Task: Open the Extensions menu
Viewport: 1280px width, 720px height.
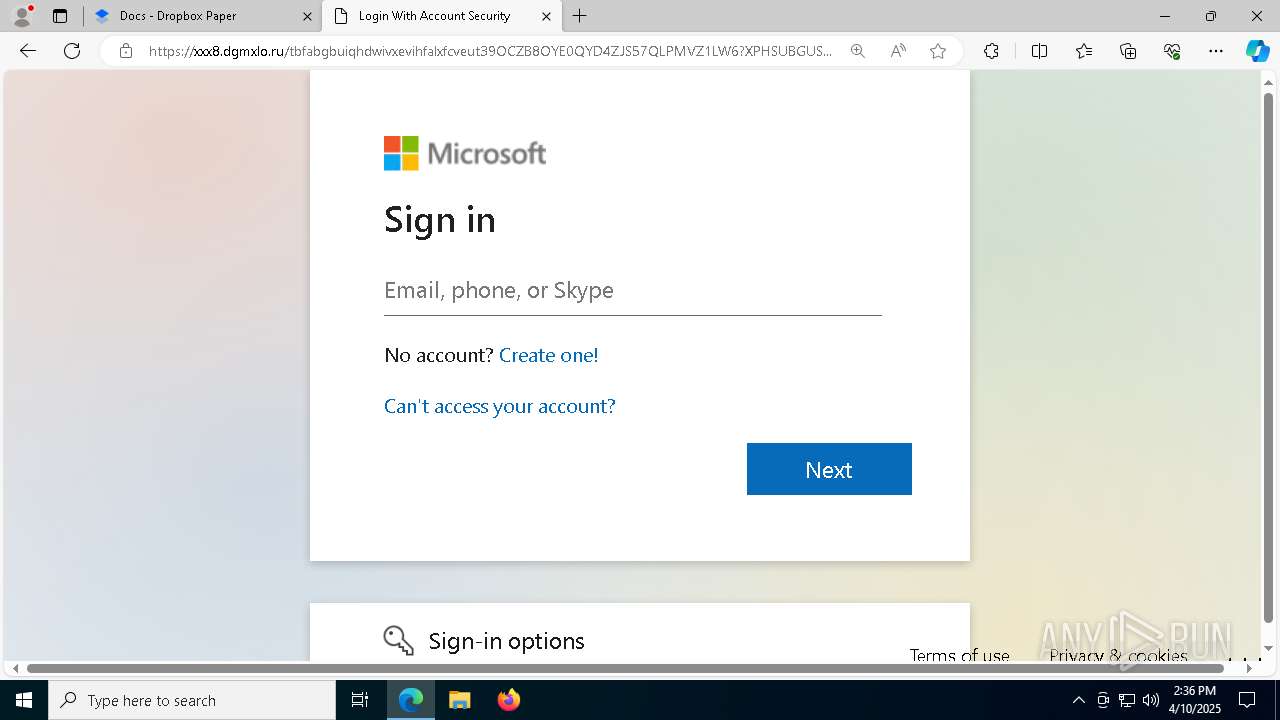Action: tap(991, 51)
